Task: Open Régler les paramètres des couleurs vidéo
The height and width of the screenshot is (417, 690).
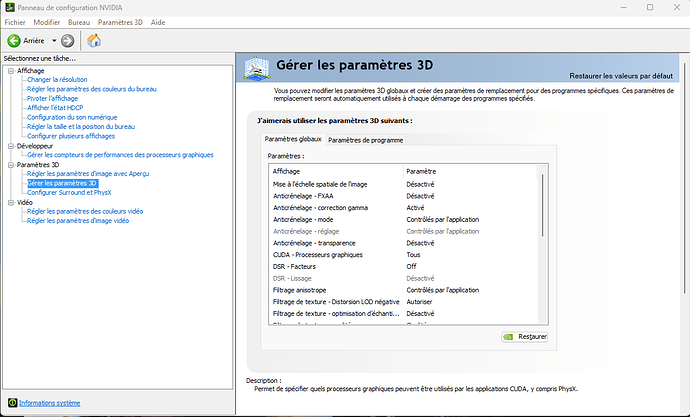Action: coord(85,212)
